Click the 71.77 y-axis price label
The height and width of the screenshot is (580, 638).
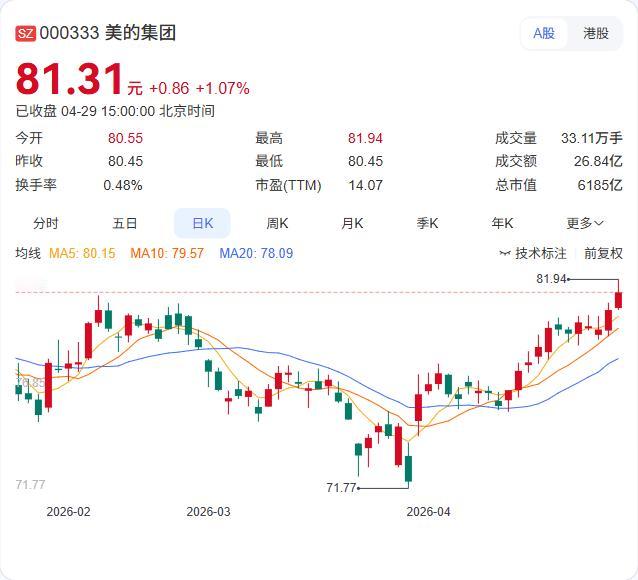point(30,484)
